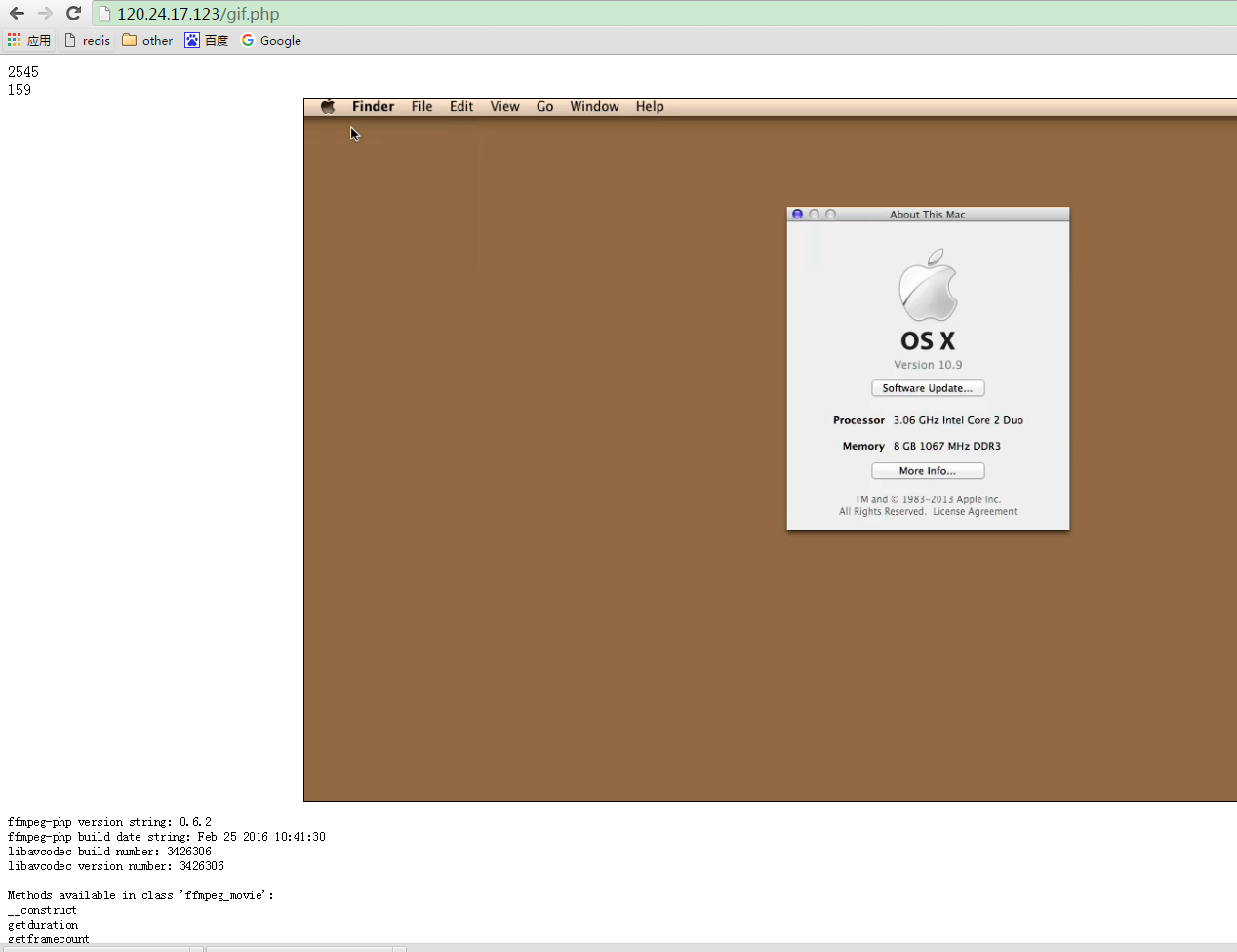Image resolution: width=1237 pixels, height=952 pixels.
Task: Open the Baidu bookmark
Action: [x=206, y=40]
